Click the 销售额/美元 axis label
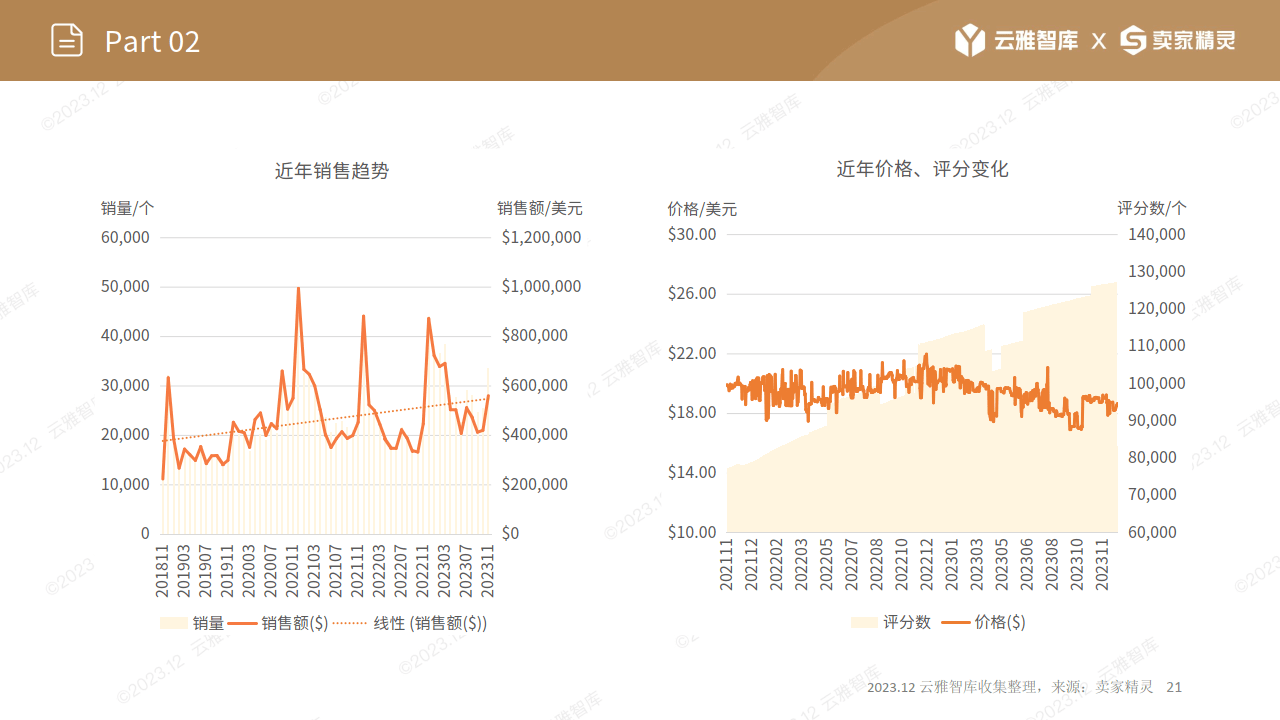Image resolution: width=1280 pixels, height=720 pixels. (x=540, y=208)
